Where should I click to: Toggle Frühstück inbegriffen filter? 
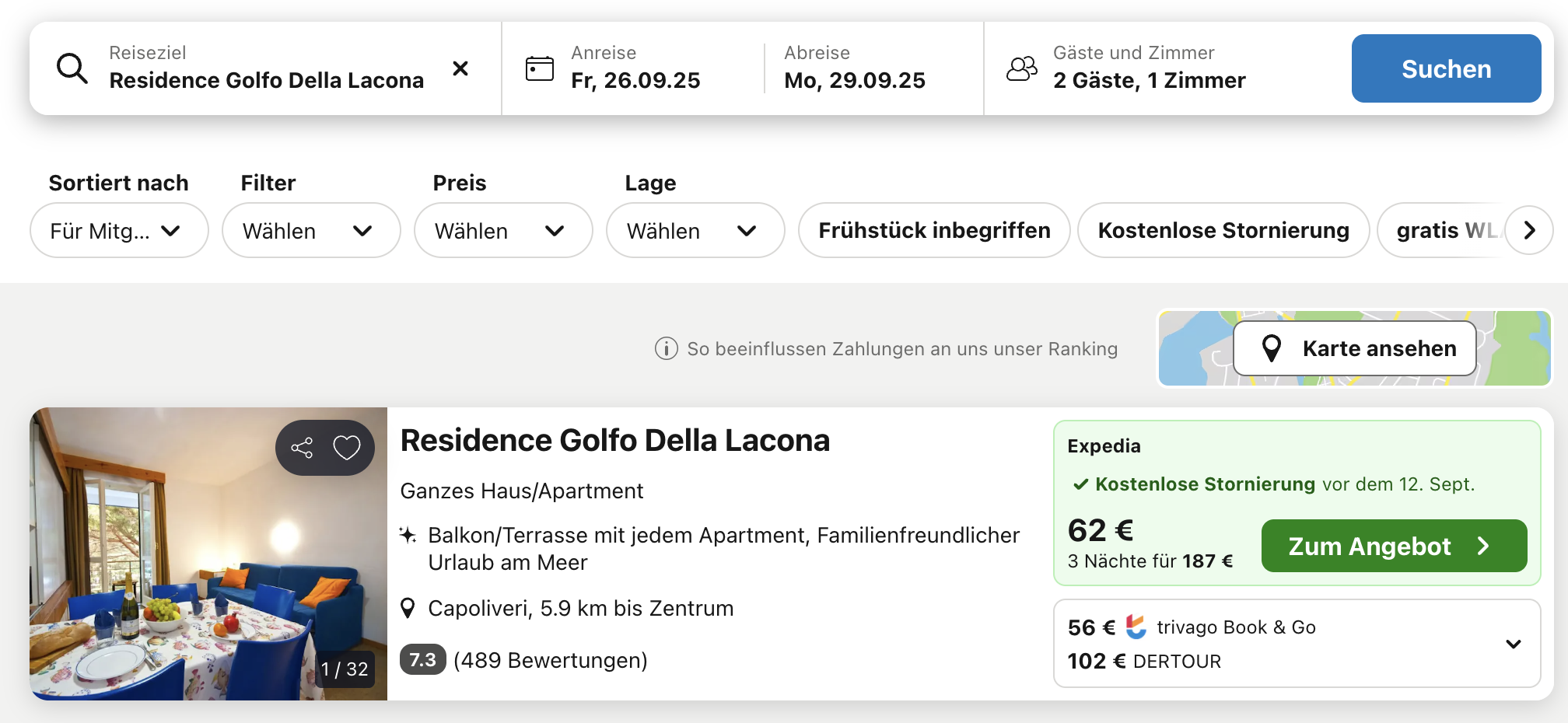tap(934, 230)
